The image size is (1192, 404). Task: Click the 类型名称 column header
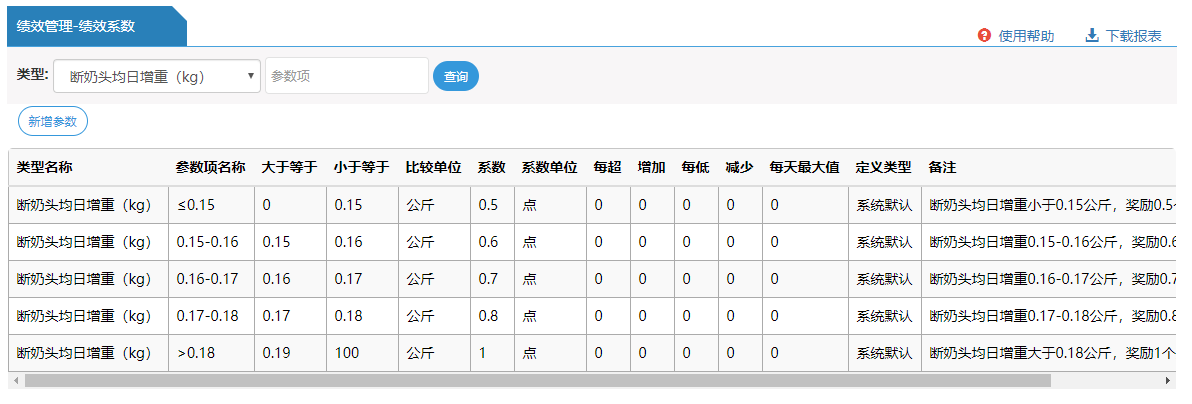click(x=46, y=167)
